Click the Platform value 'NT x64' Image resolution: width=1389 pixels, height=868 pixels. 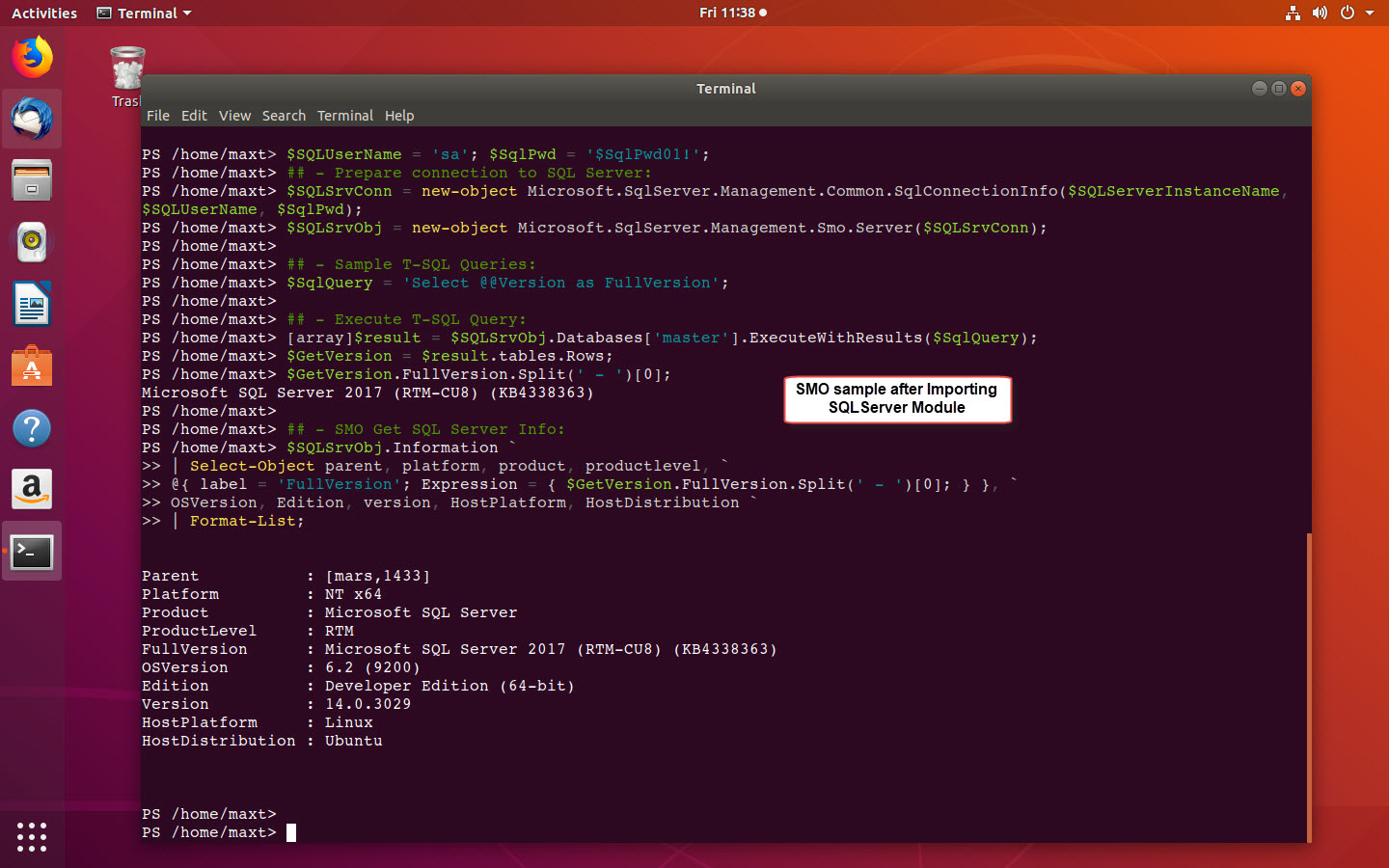pos(354,594)
